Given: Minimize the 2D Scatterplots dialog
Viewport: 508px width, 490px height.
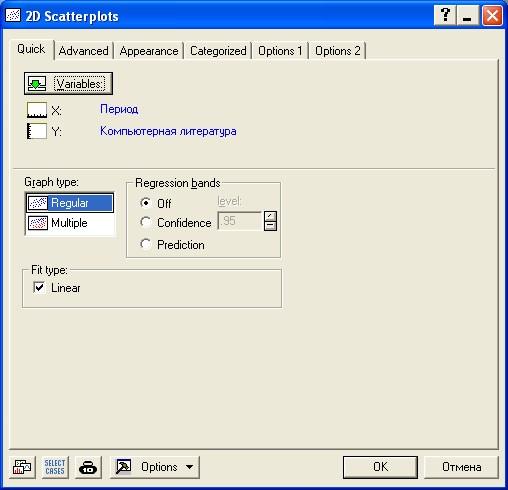Looking at the screenshot, I should tap(467, 15).
